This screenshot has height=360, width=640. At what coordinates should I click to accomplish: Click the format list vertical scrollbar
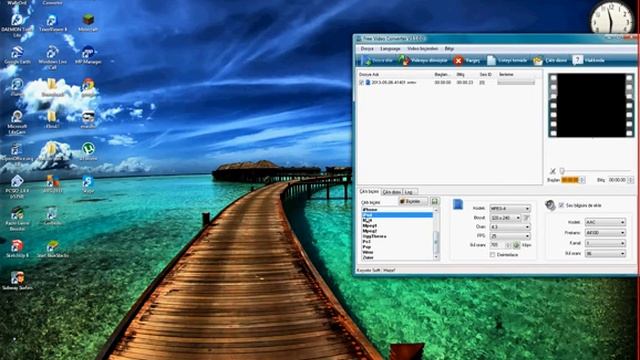(x=436, y=234)
